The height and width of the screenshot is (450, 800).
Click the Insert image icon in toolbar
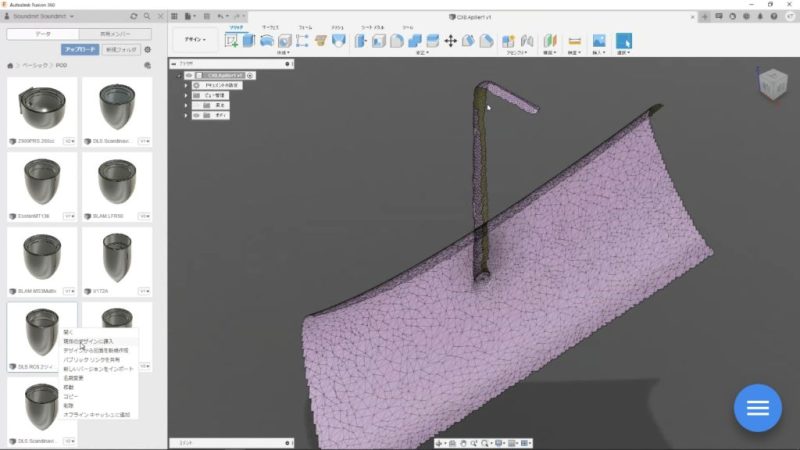(x=599, y=41)
